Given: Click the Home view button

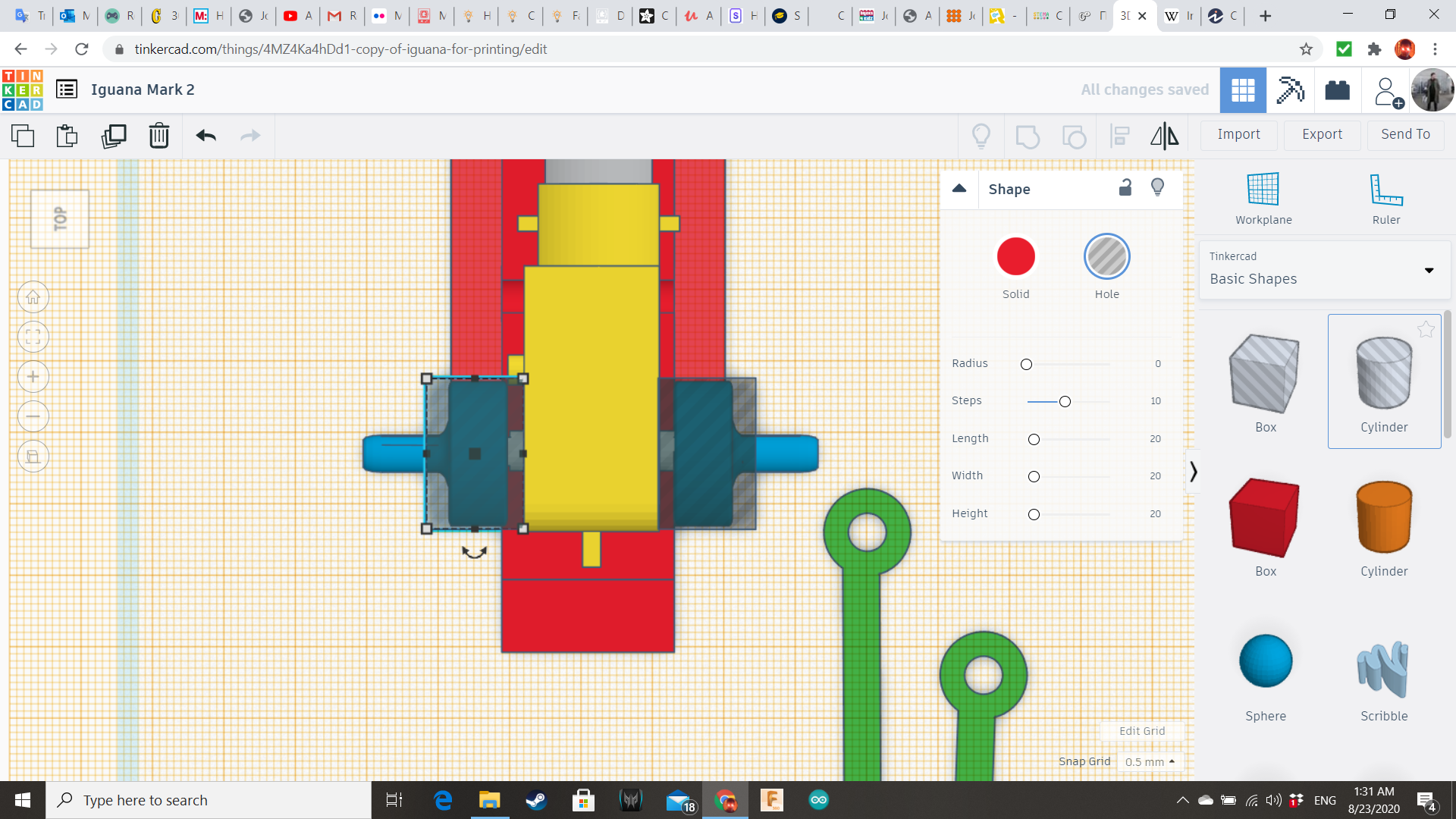Looking at the screenshot, I should point(33,297).
